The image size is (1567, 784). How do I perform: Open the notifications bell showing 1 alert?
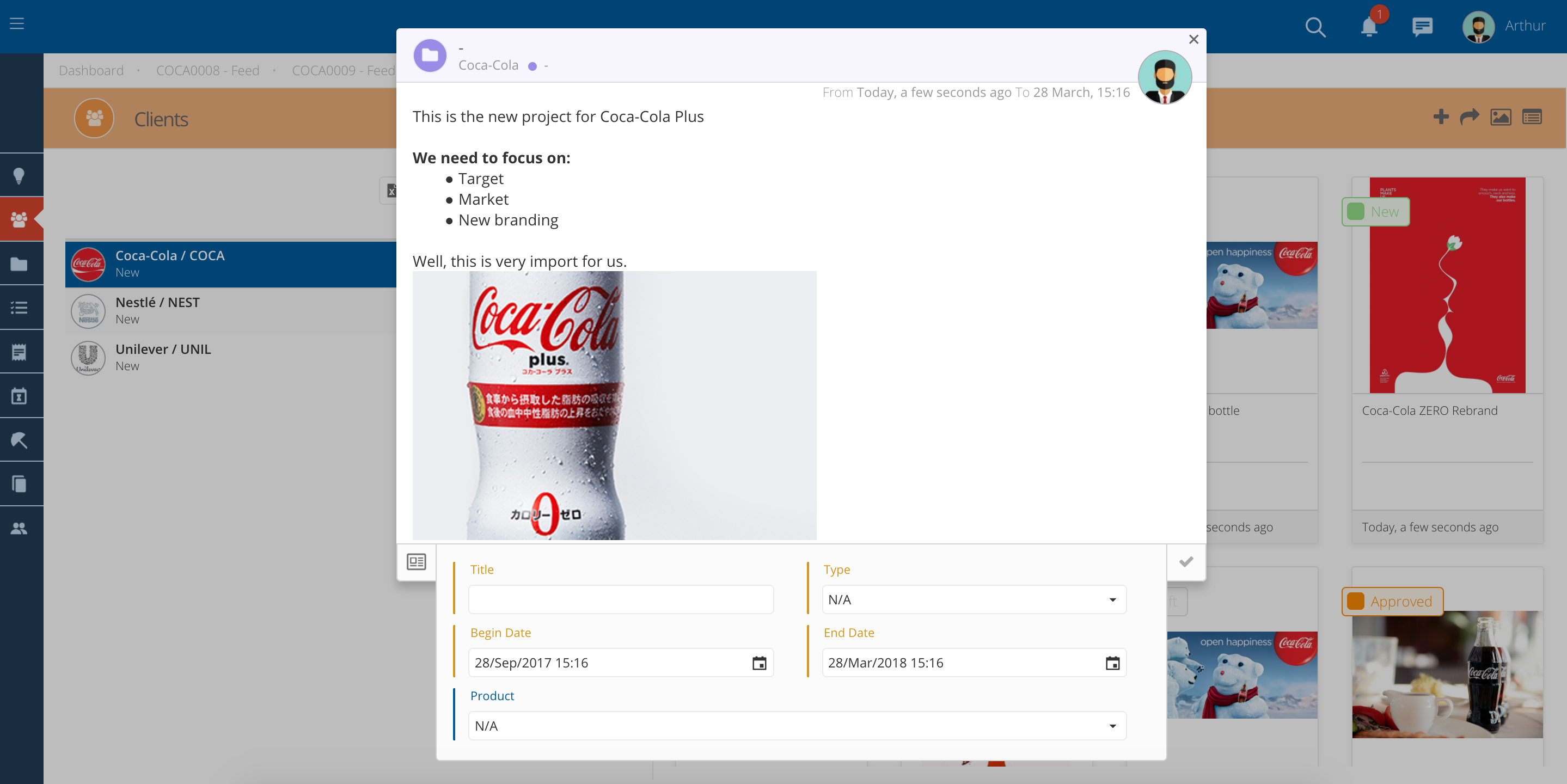pos(1368,27)
